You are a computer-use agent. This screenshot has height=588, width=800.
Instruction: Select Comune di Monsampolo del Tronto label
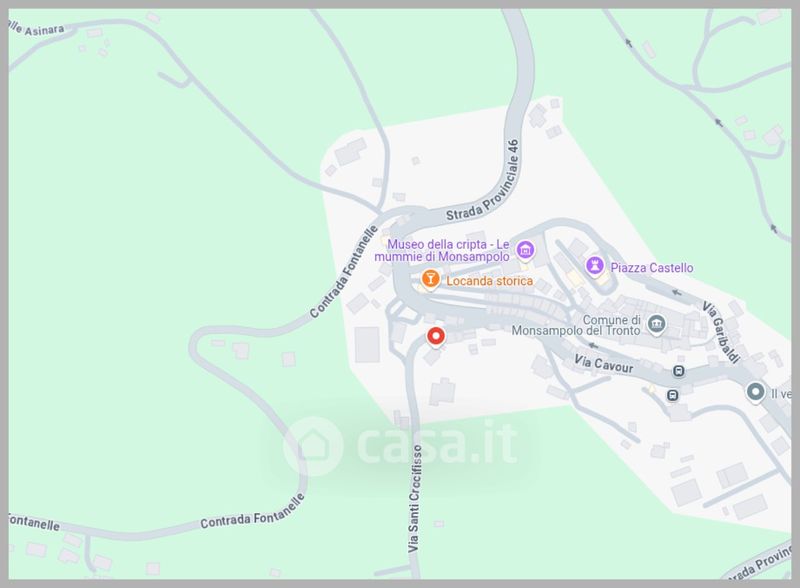click(576, 325)
